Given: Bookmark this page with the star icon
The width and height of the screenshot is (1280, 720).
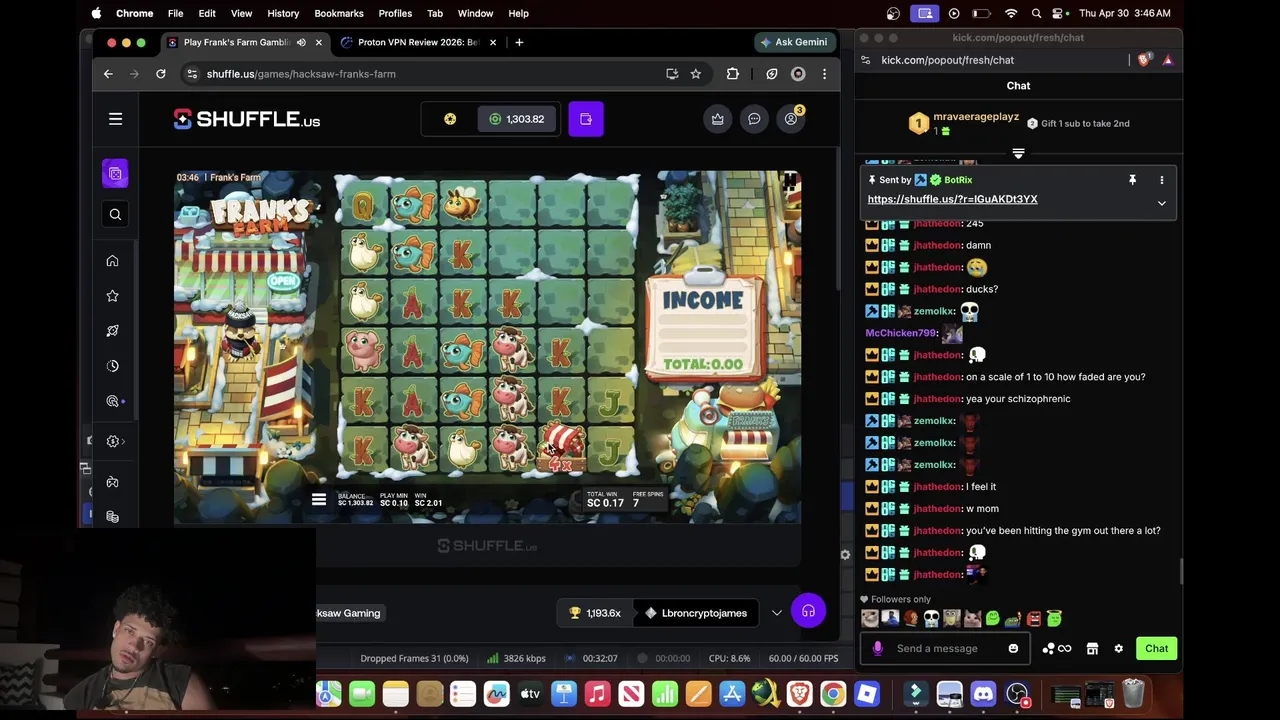Looking at the screenshot, I should (696, 74).
